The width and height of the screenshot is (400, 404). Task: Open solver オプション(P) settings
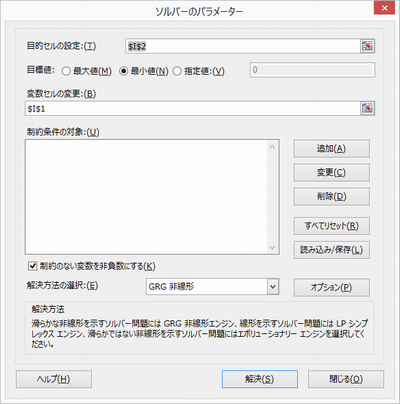(x=331, y=287)
